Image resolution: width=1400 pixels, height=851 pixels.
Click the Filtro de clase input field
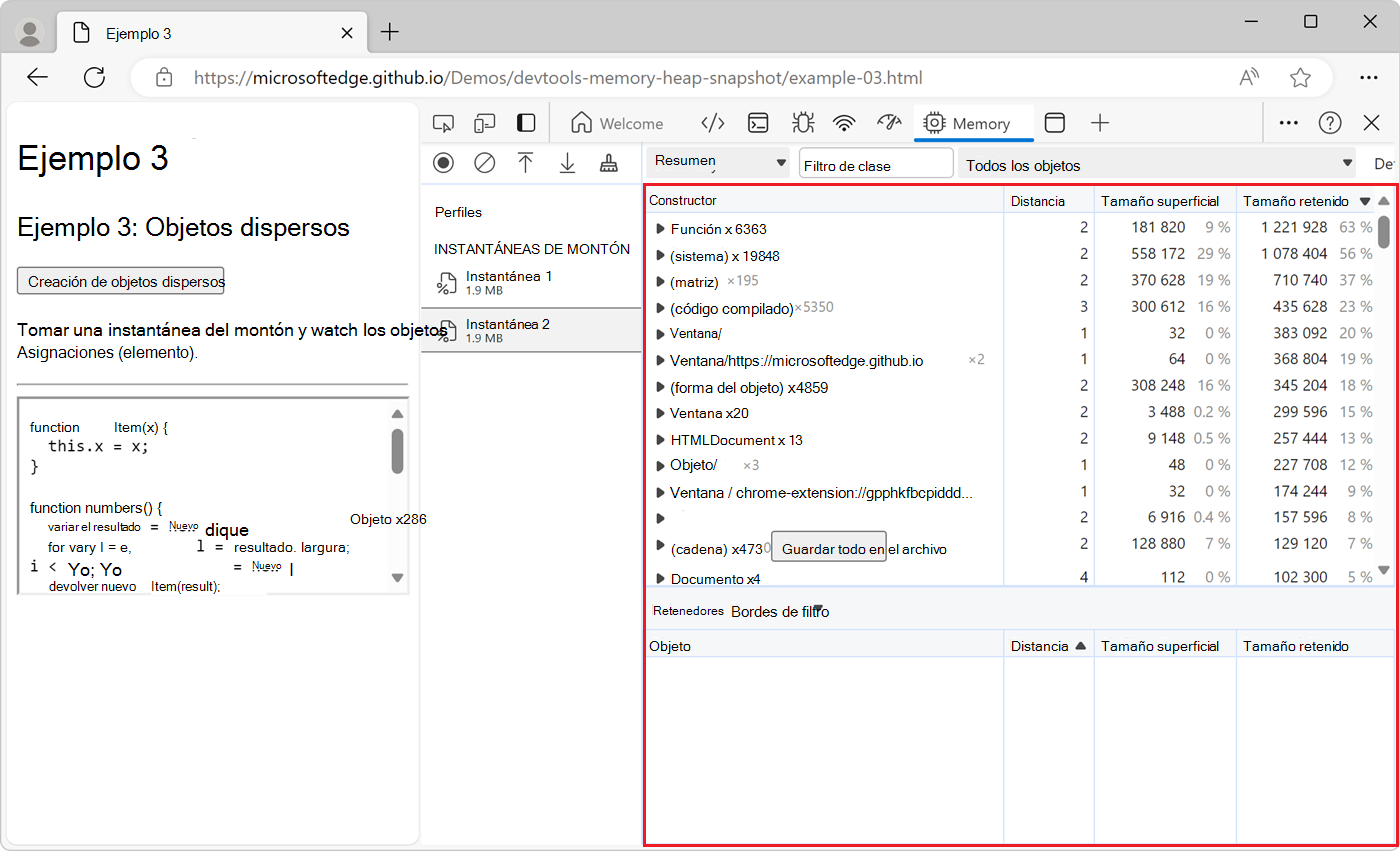pyautogui.click(x=875, y=165)
